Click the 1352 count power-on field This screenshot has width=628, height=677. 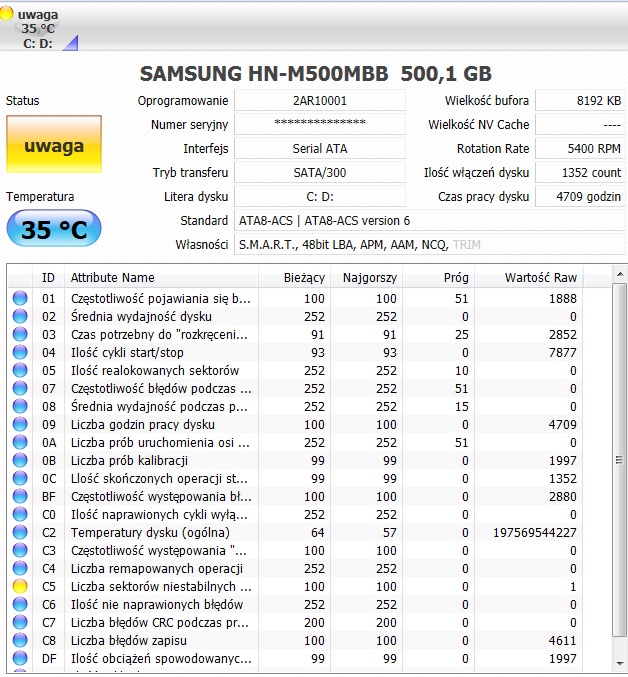coord(580,173)
